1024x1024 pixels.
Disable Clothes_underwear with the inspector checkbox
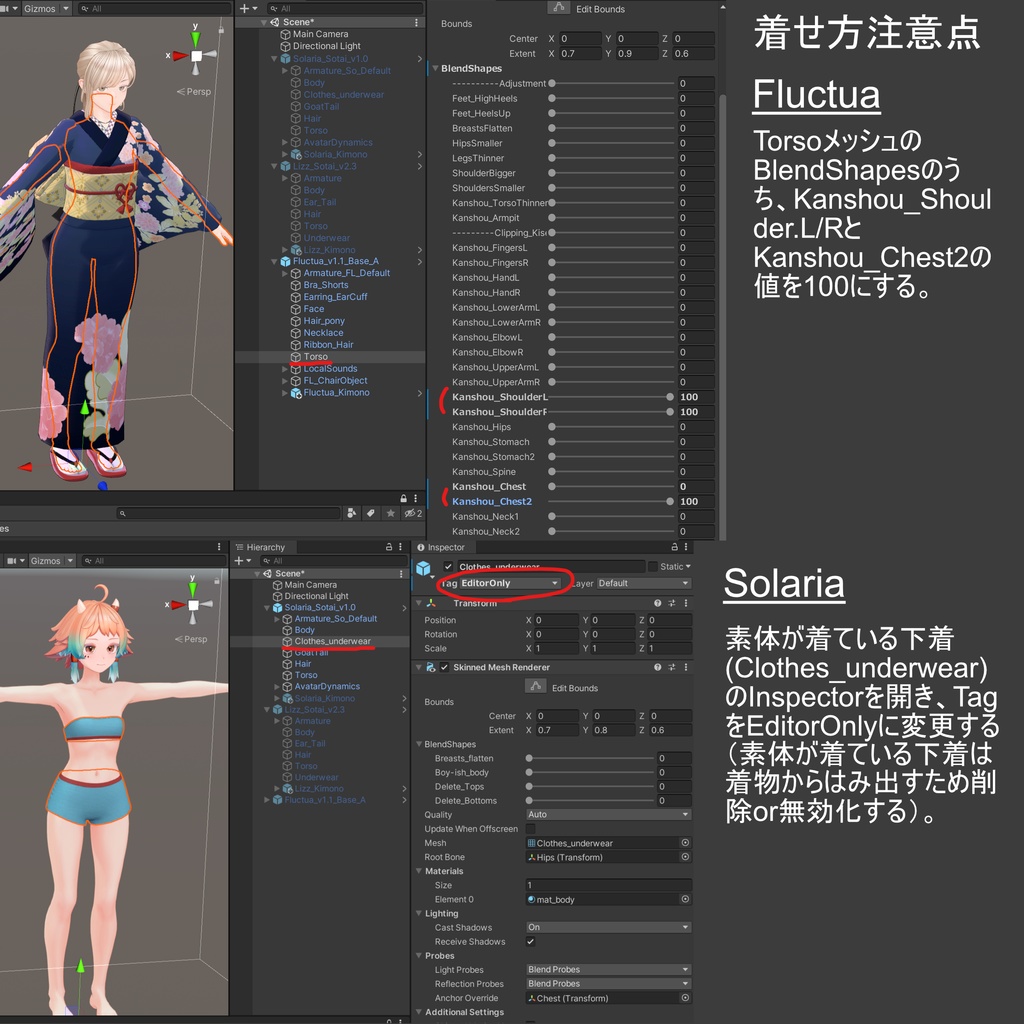pyautogui.click(x=446, y=565)
